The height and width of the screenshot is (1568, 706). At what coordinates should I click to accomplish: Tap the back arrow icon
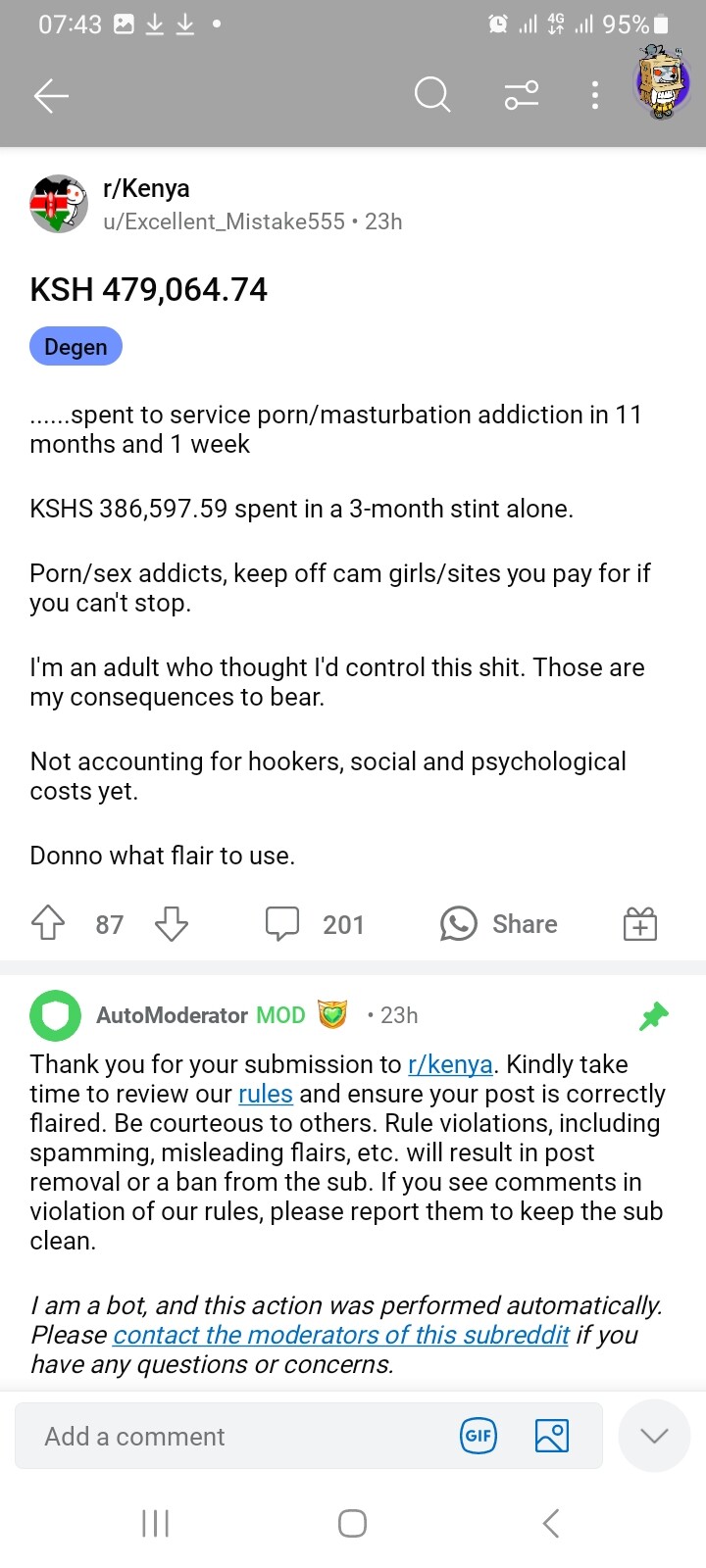tap(51, 95)
